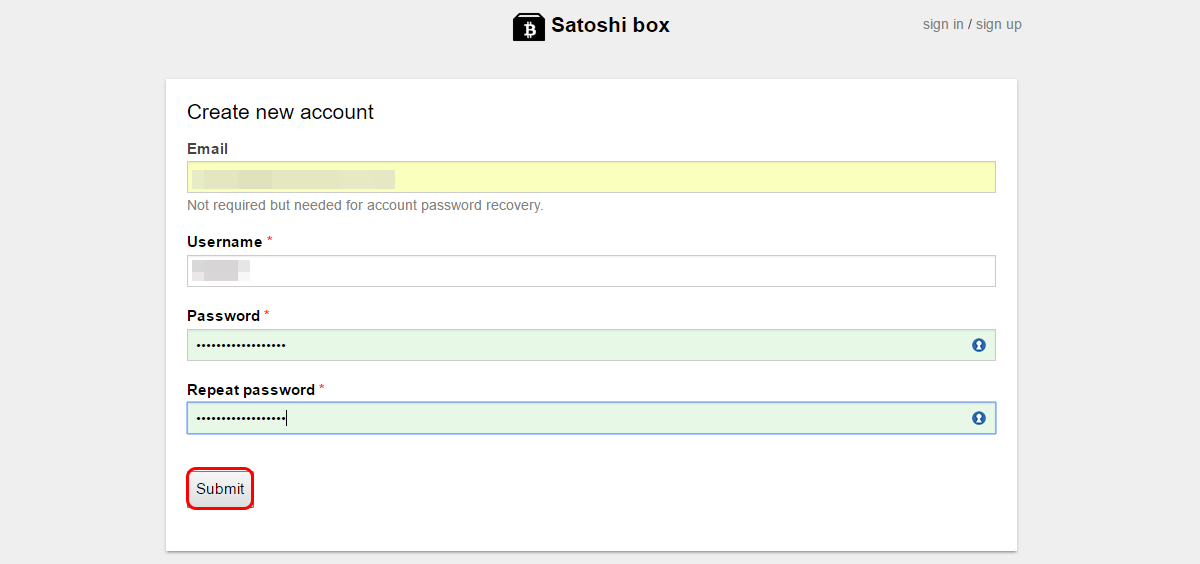Click the password recovery hint text

coord(365,205)
